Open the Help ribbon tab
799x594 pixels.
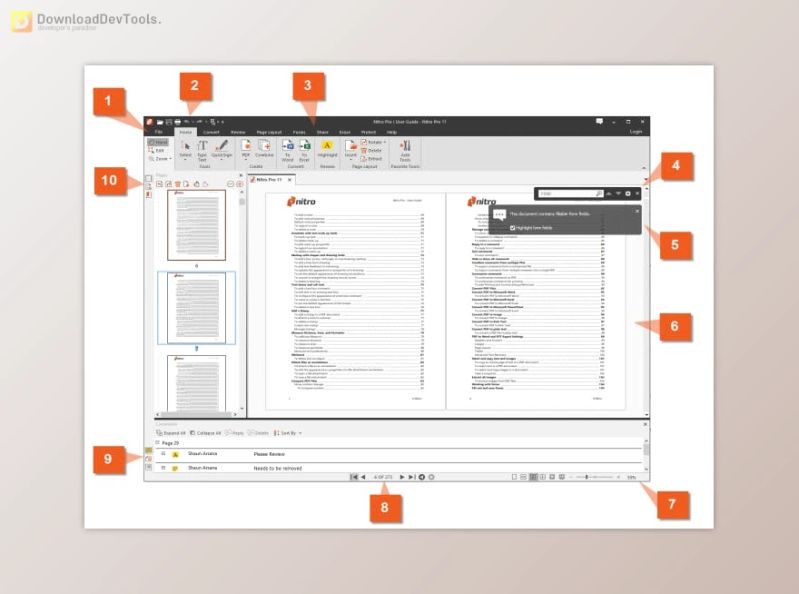coord(392,132)
